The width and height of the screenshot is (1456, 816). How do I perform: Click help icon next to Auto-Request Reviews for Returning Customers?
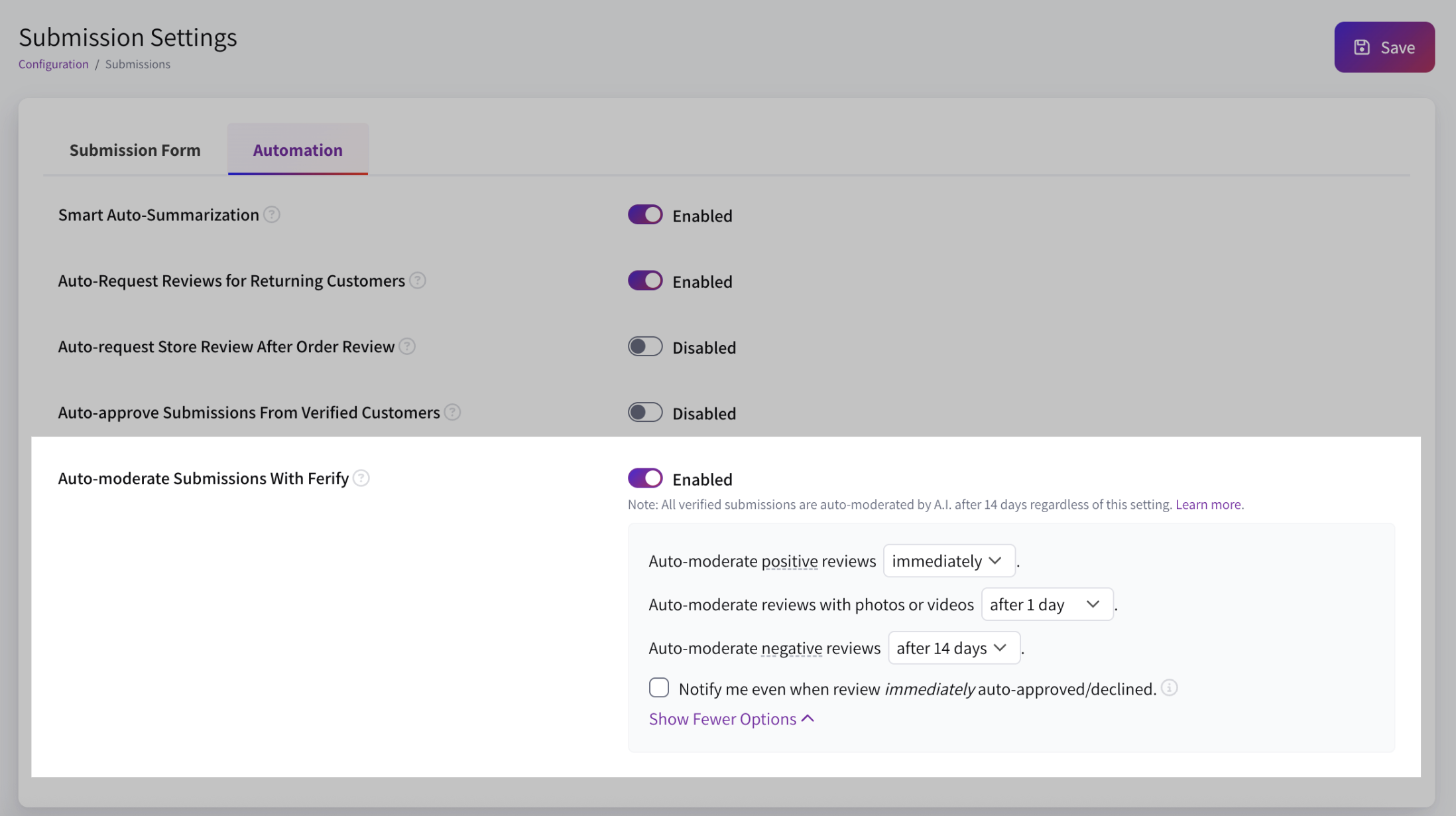tap(418, 281)
